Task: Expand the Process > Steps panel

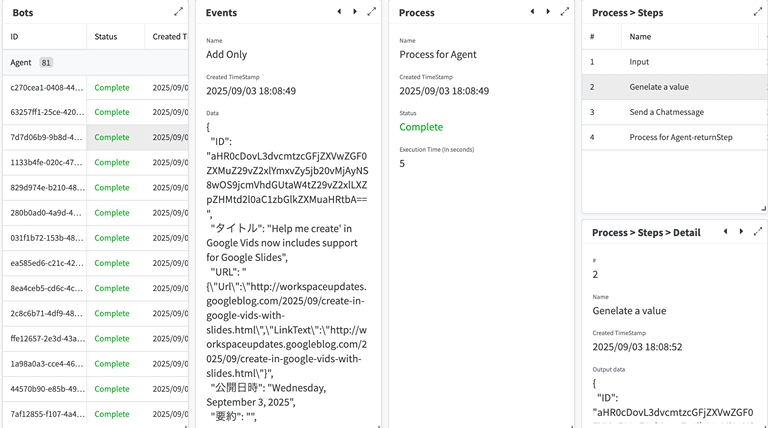Action: pyautogui.click(x=757, y=12)
